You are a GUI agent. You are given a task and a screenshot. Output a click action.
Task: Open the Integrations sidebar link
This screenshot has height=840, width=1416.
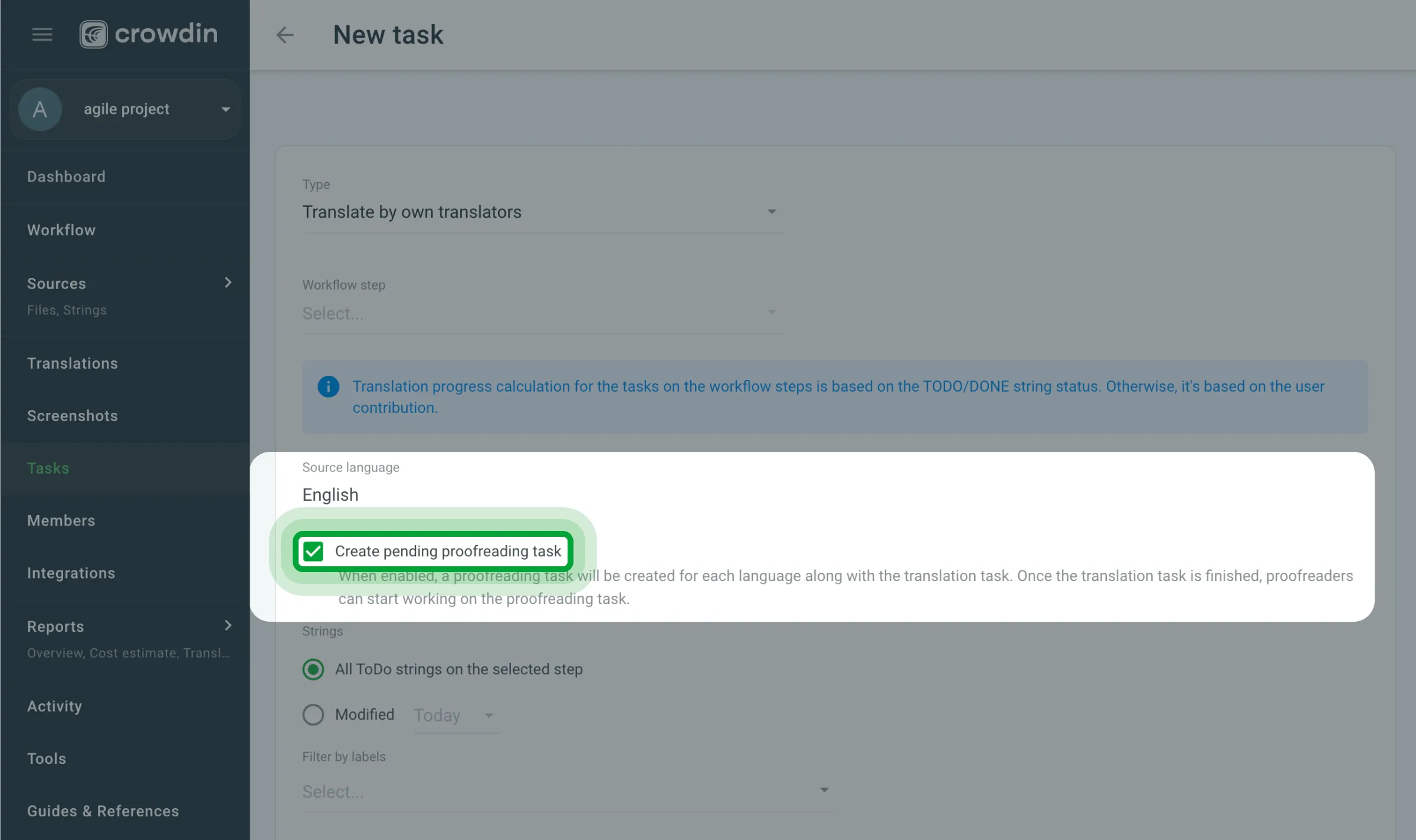[71, 573]
